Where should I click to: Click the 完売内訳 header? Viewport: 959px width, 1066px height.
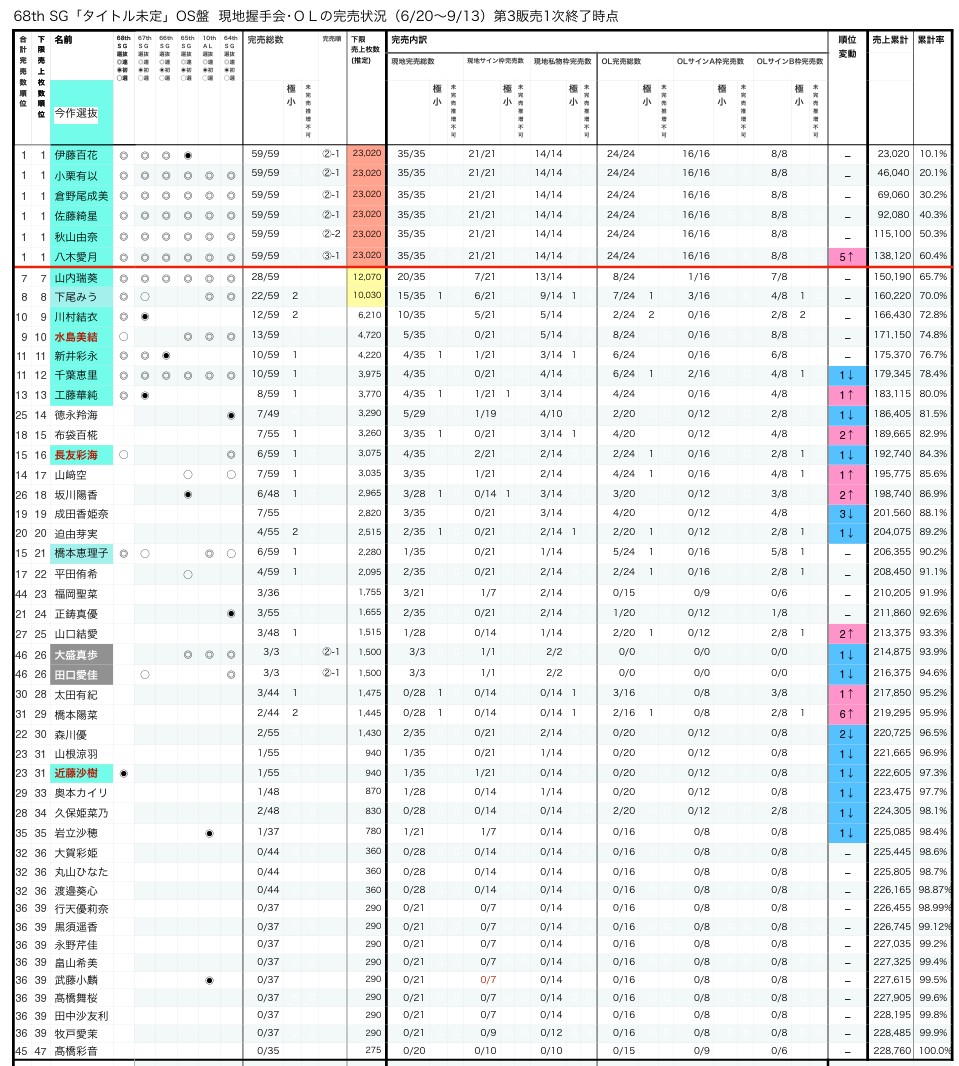[409, 40]
